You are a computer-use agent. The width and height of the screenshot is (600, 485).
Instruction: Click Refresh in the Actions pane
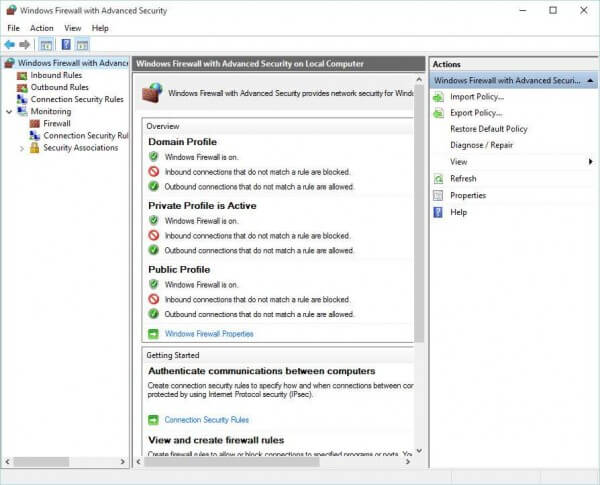(463, 179)
